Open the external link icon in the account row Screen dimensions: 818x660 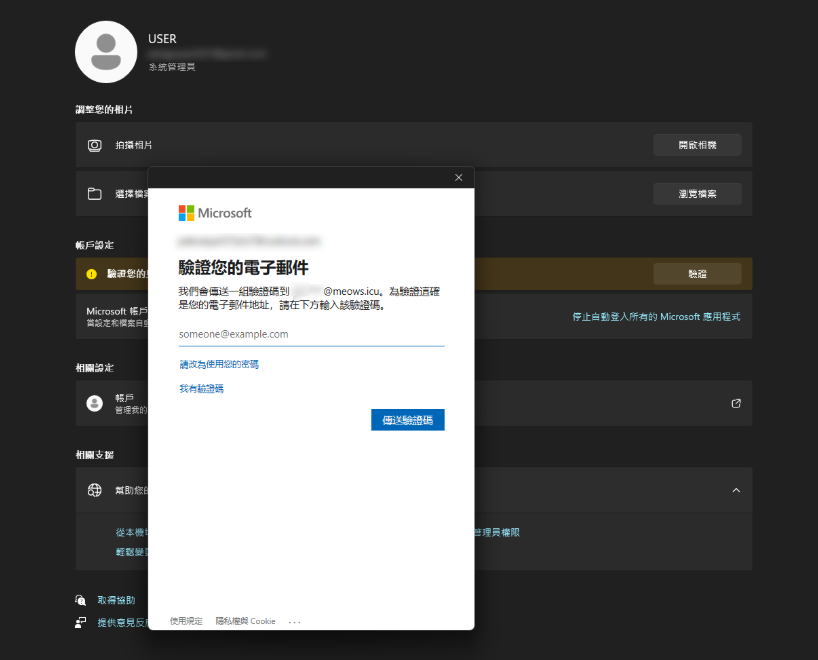(736, 403)
